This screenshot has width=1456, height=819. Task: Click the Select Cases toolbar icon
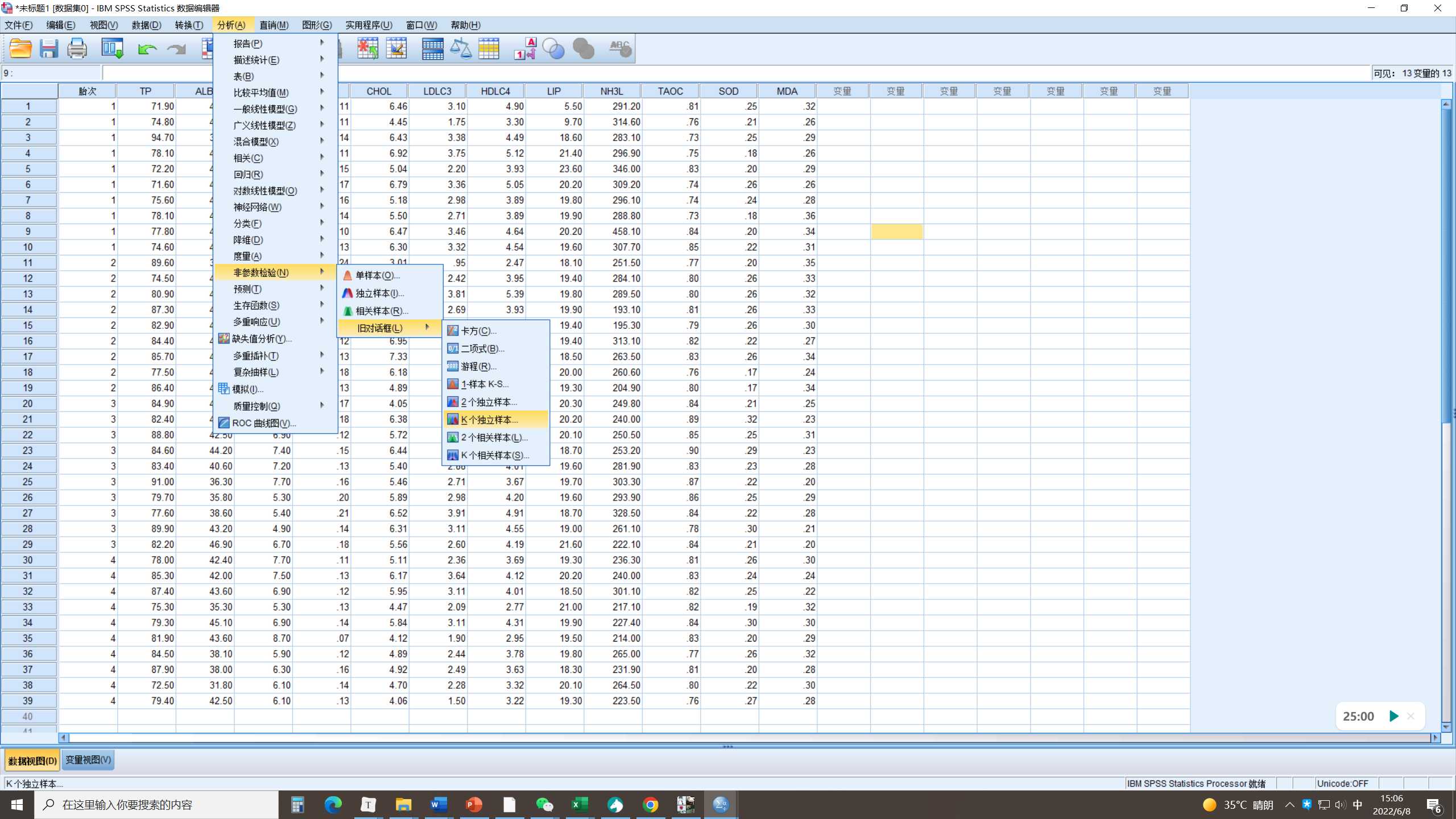tap(489, 49)
